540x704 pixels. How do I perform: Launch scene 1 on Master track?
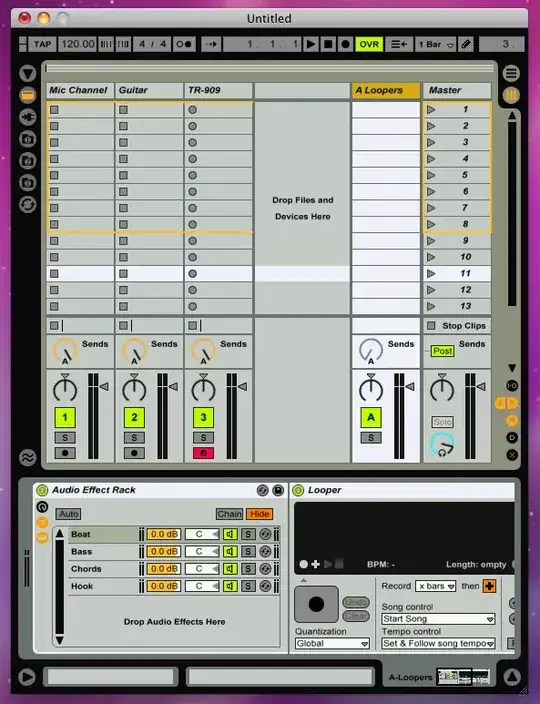click(x=431, y=110)
